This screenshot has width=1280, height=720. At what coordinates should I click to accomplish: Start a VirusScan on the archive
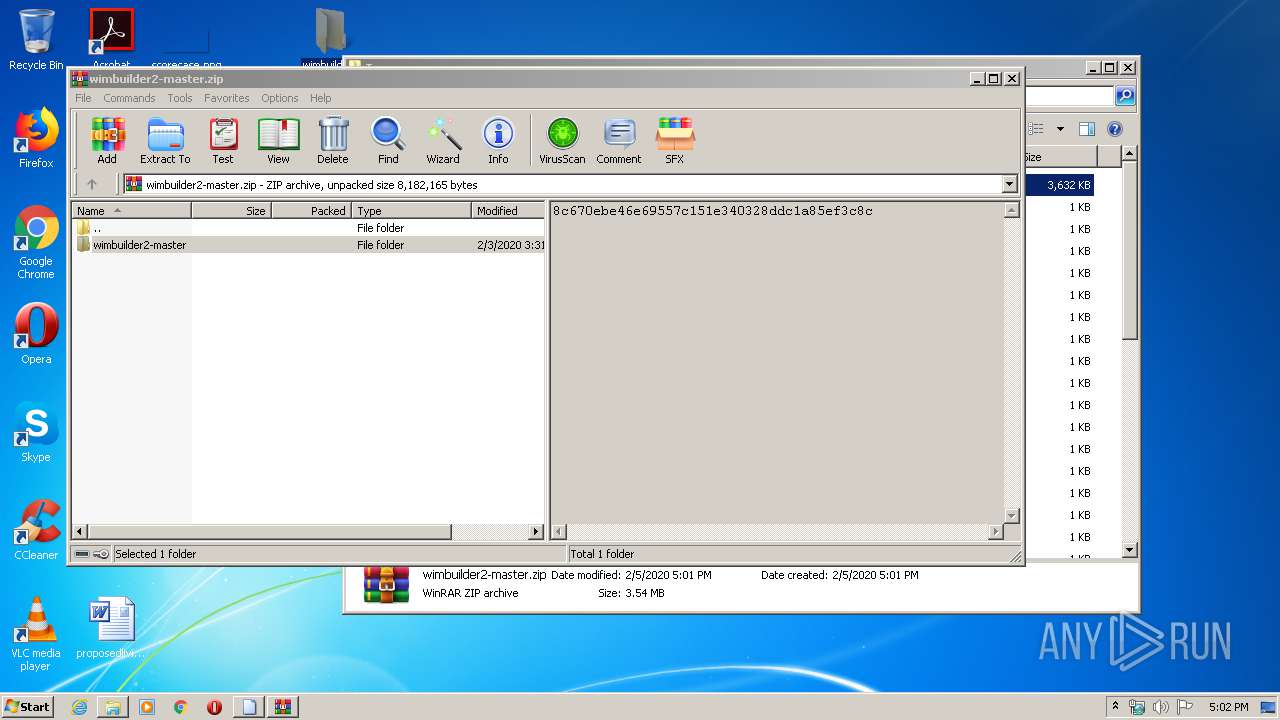tap(562, 140)
